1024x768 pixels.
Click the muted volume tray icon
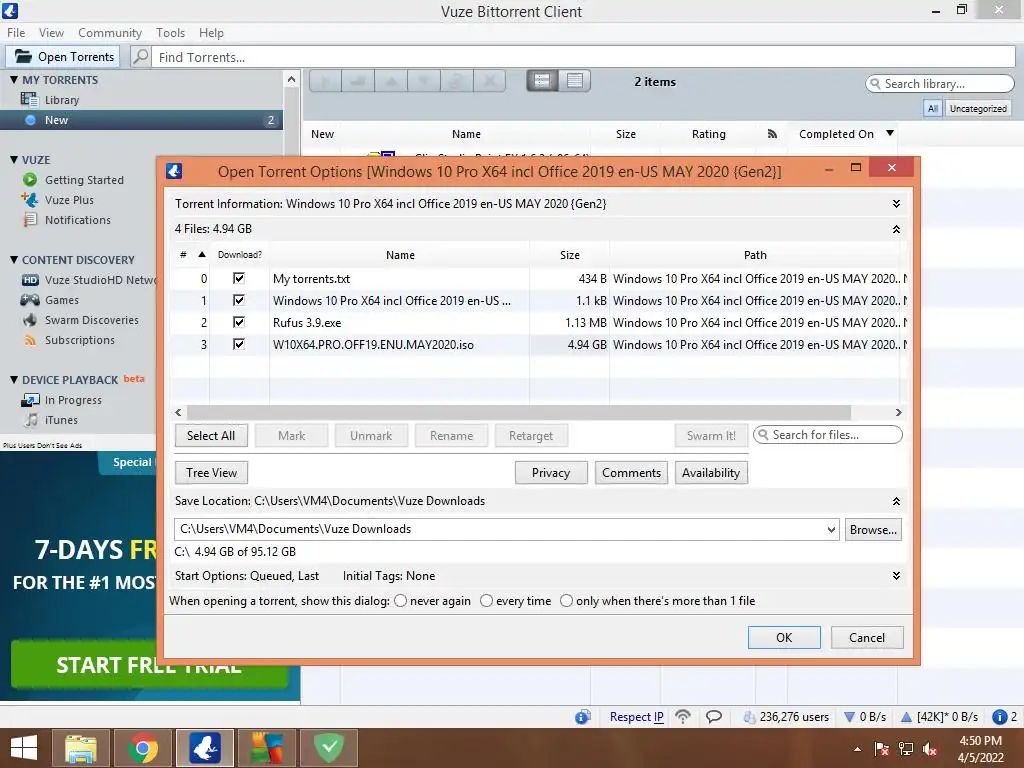[x=930, y=749]
